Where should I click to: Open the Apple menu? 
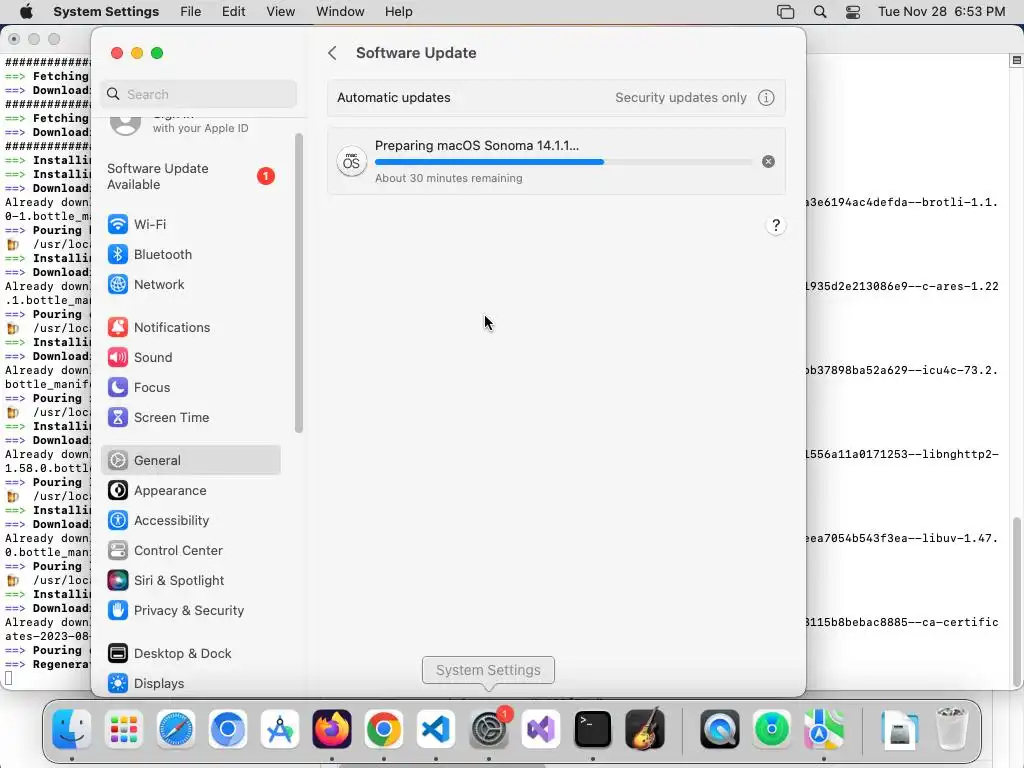[26, 12]
